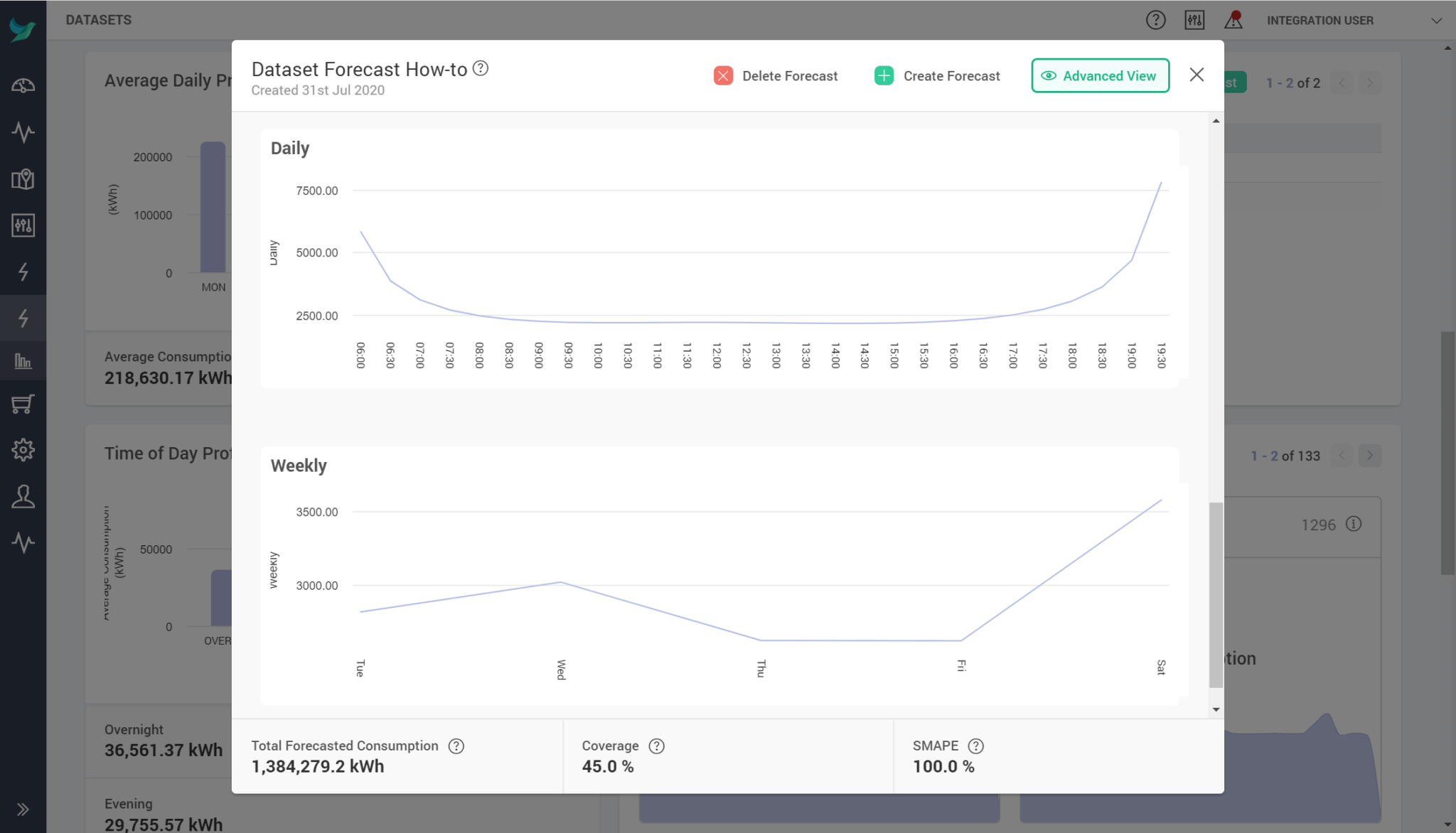This screenshot has width=1456, height=833.
Task: Click the close X button on modal
Action: pyautogui.click(x=1197, y=75)
